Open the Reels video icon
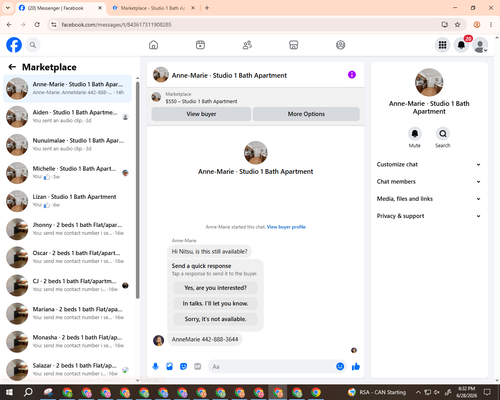 click(200, 45)
